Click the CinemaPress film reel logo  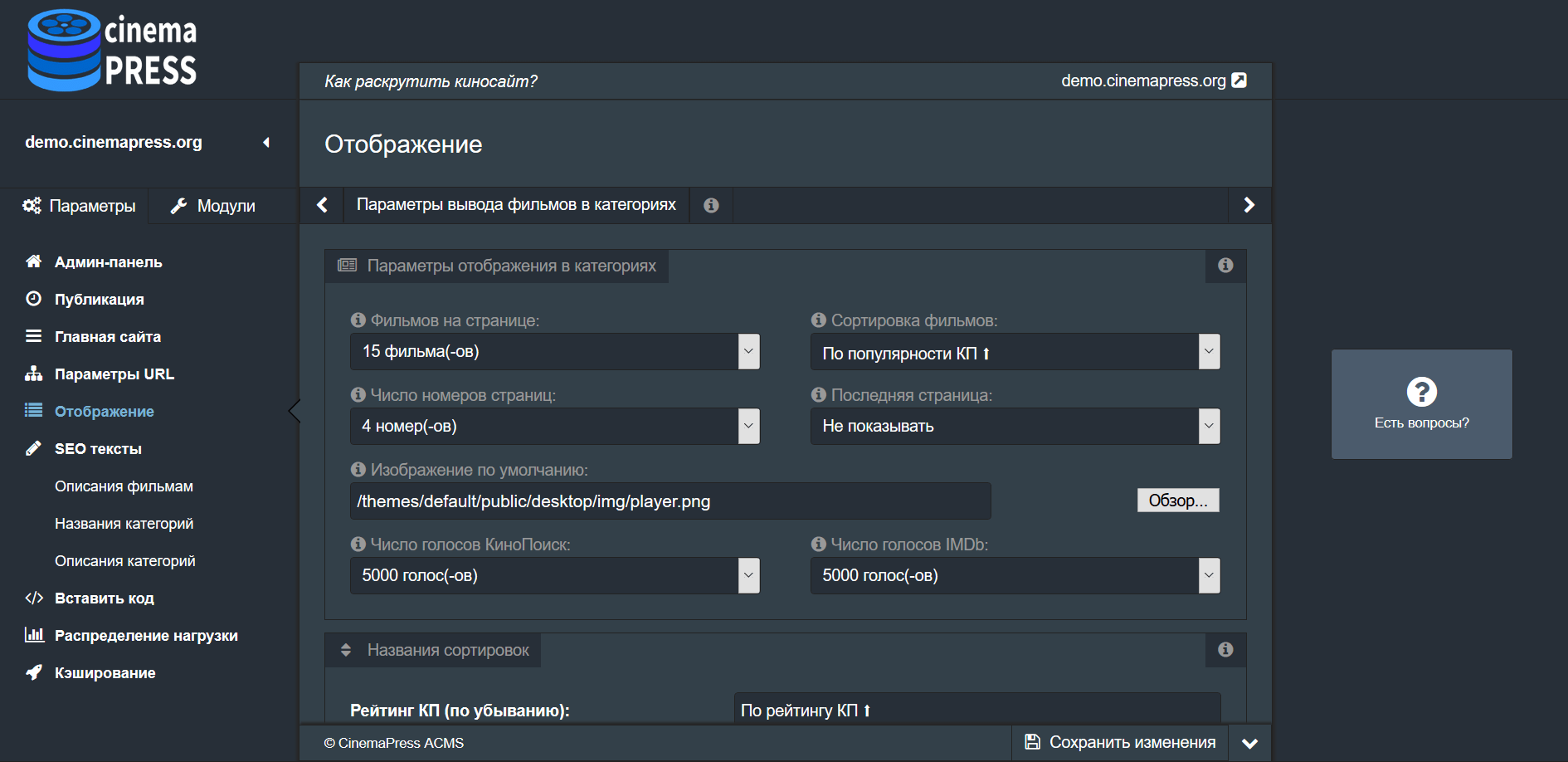65,50
